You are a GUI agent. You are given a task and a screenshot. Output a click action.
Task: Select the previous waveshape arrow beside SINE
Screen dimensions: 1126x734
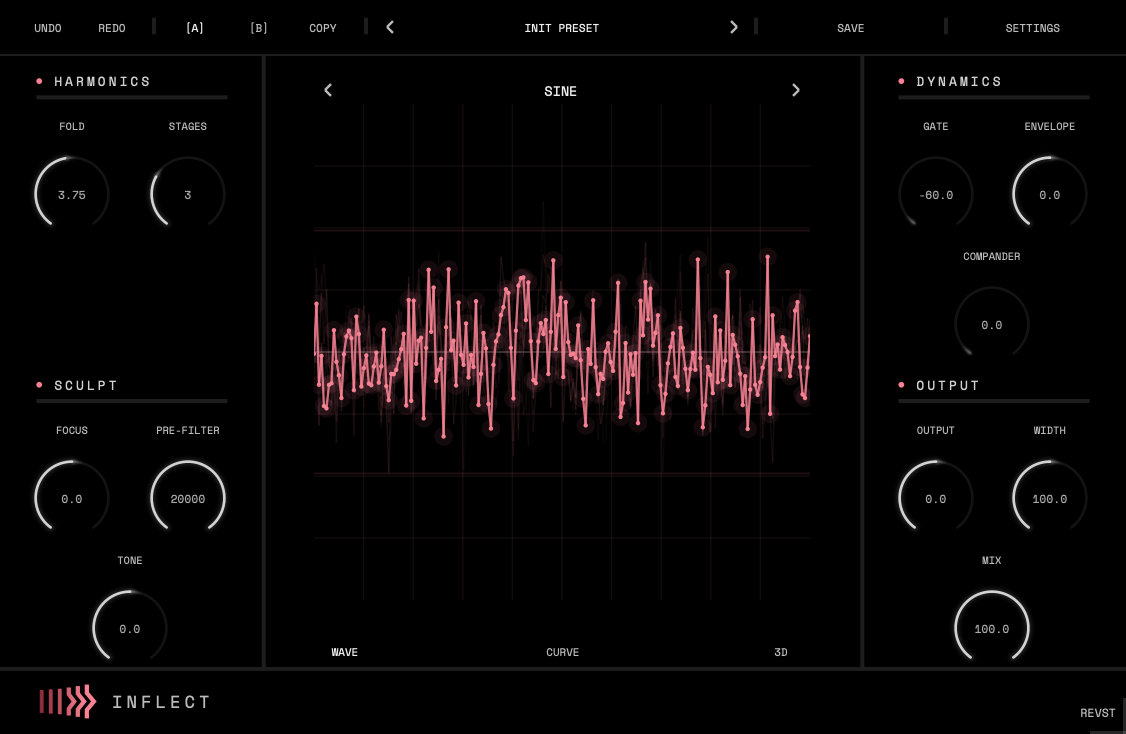pos(328,90)
